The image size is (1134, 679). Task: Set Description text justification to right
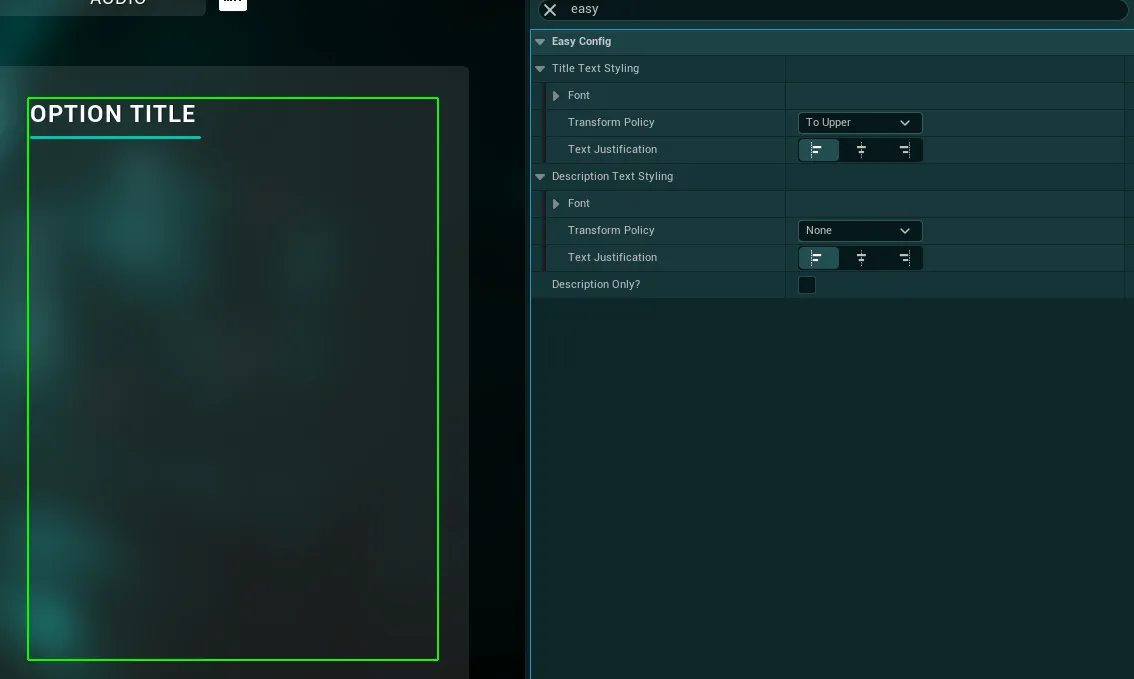tap(903, 258)
